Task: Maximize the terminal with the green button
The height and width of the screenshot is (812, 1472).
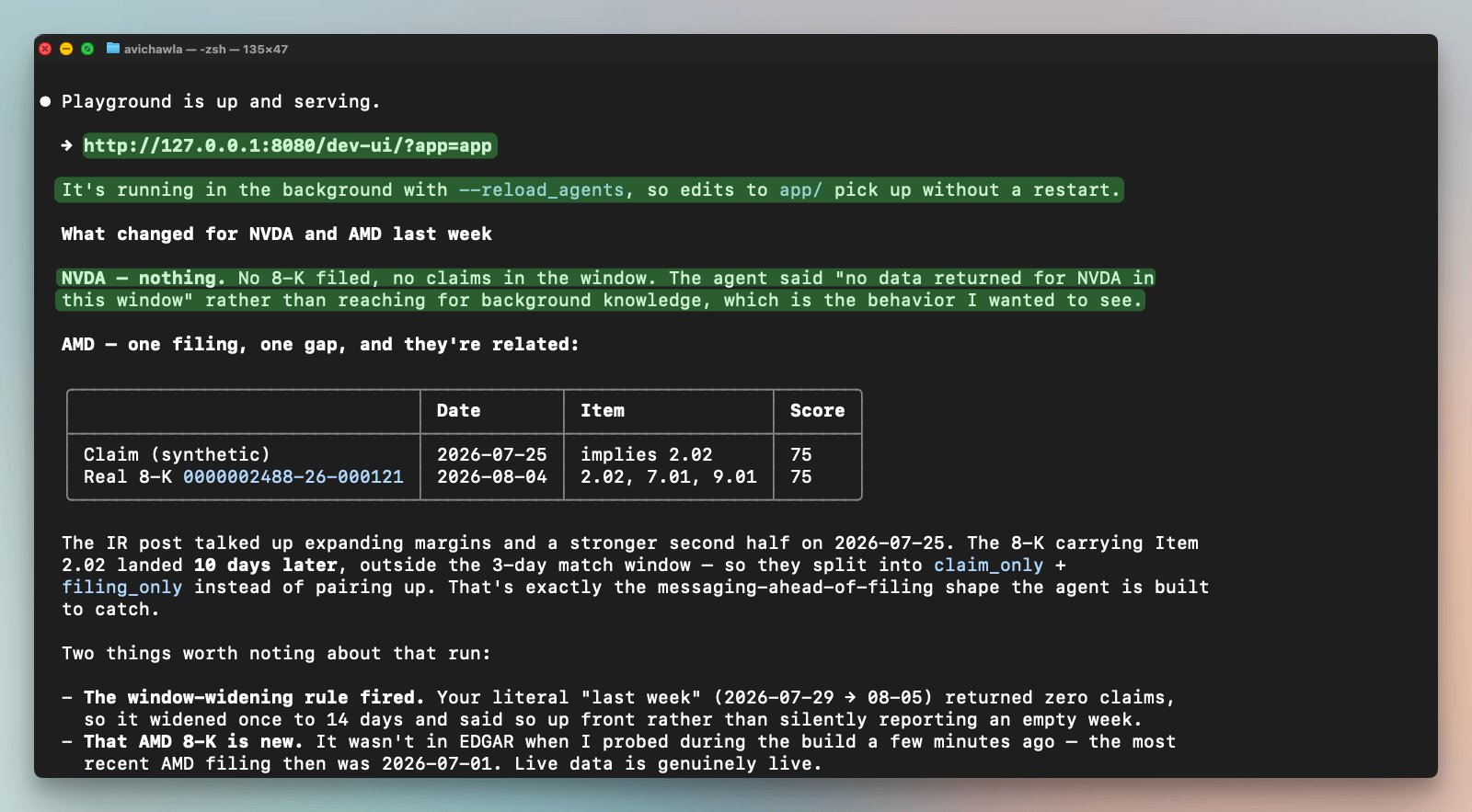Action: 87,49
